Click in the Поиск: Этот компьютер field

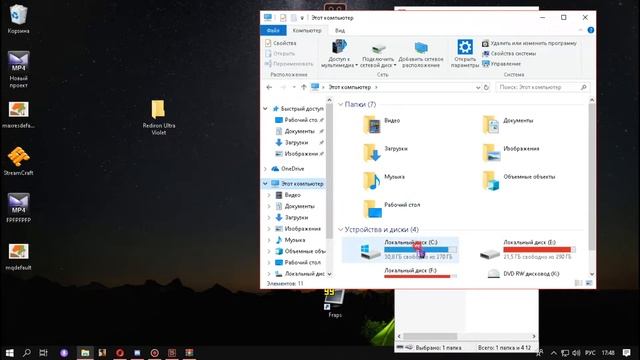(x=543, y=87)
